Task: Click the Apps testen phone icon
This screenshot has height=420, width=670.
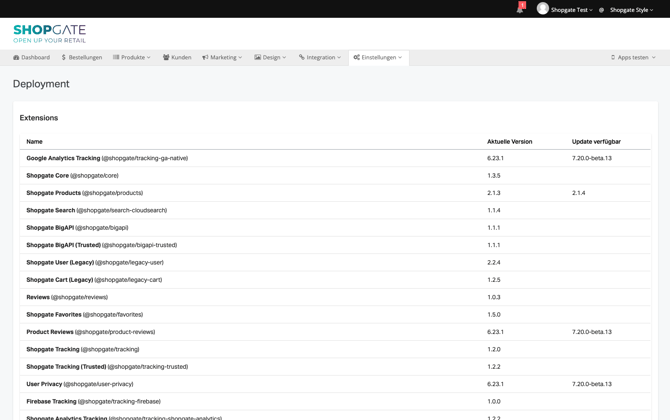Action: click(x=613, y=57)
